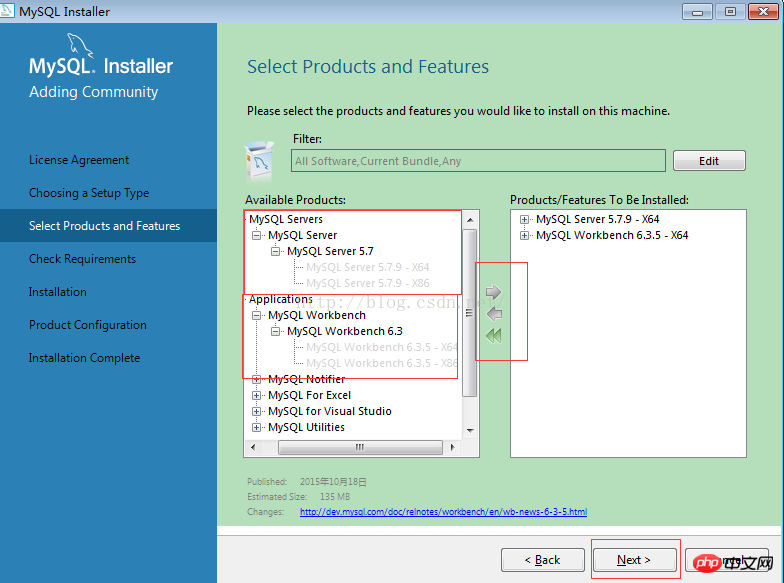
Task: Minimize the MySQL Installer window
Action: pyautogui.click(x=697, y=11)
